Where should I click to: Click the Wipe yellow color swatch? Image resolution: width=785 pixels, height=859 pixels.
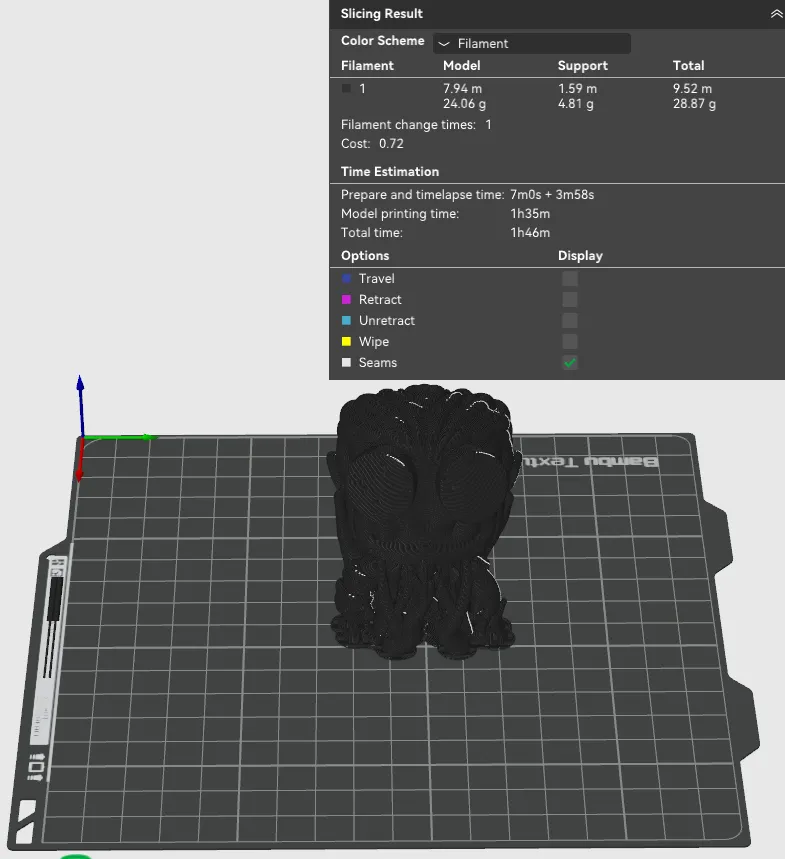(346, 341)
